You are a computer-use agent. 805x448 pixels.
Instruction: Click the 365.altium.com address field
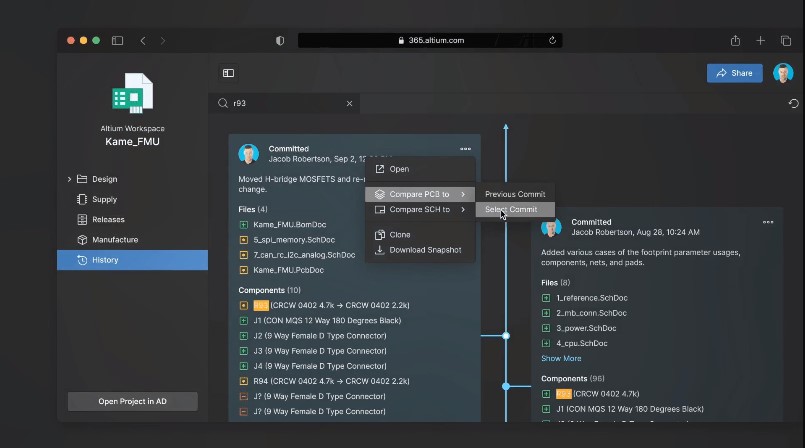click(x=430, y=40)
